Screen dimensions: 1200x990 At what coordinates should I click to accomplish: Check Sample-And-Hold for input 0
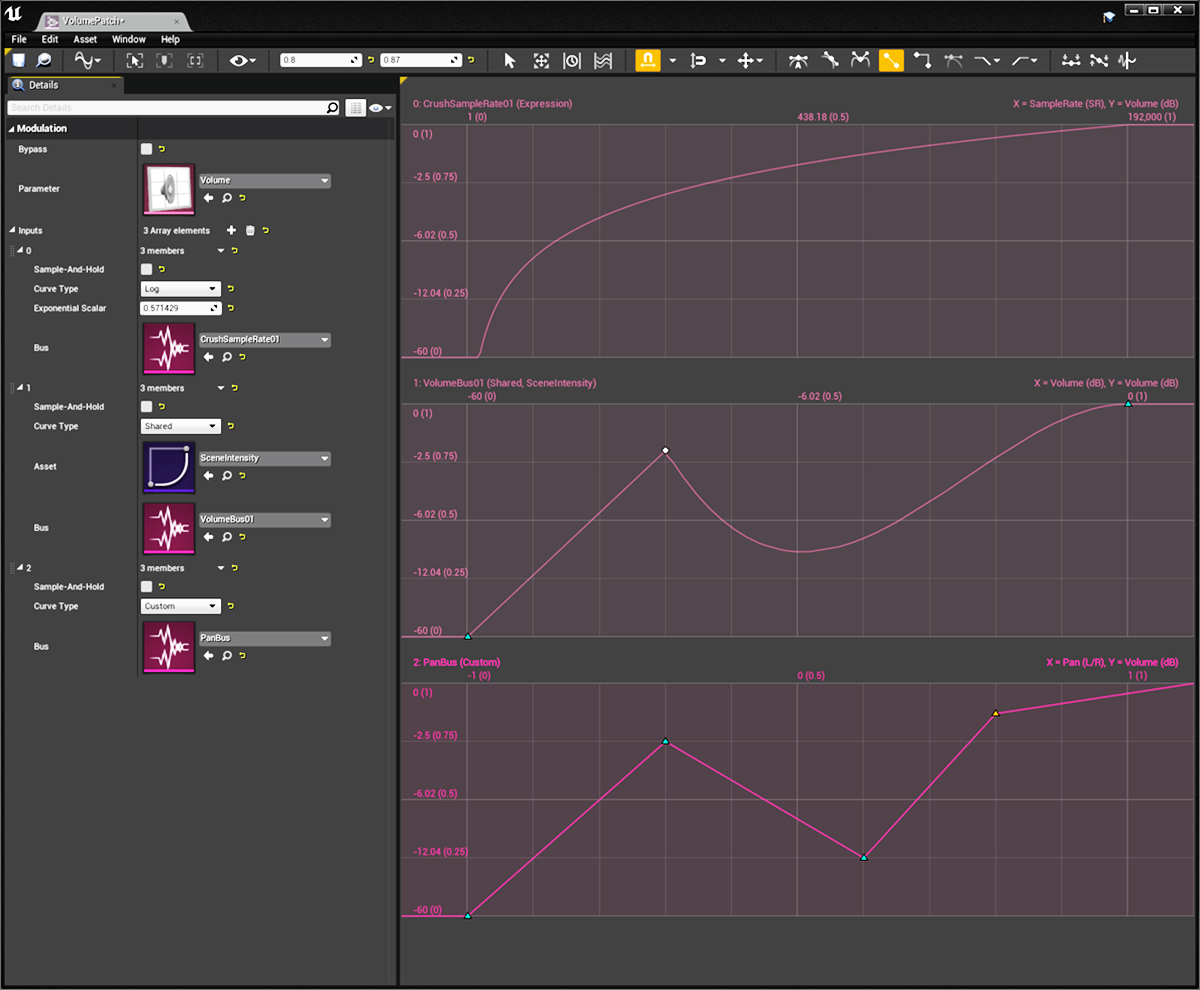click(147, 269)
